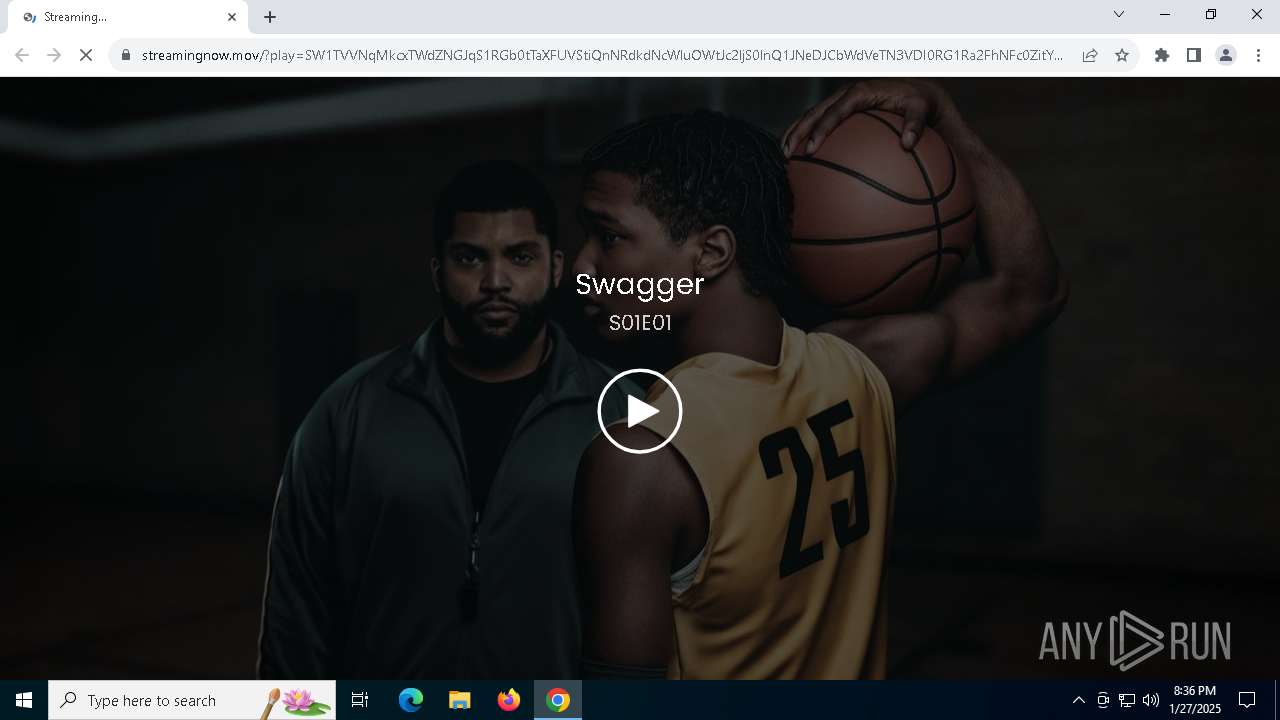Click the Swagger title text
This screenshot has width=1280, height=720.
click(x=640, y=285)
